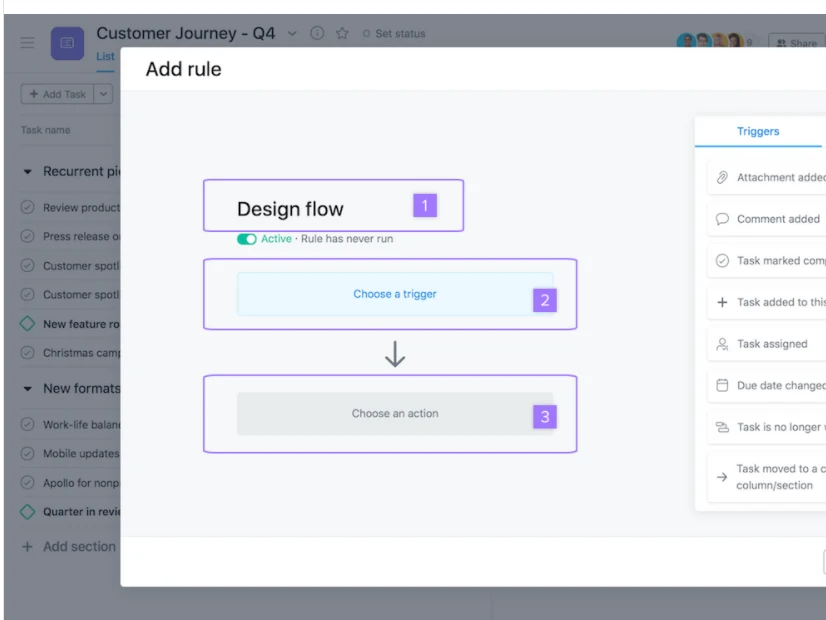Mark Review product task complete
This screenshot has width=826, height=620.
click(x=27, y=207)
